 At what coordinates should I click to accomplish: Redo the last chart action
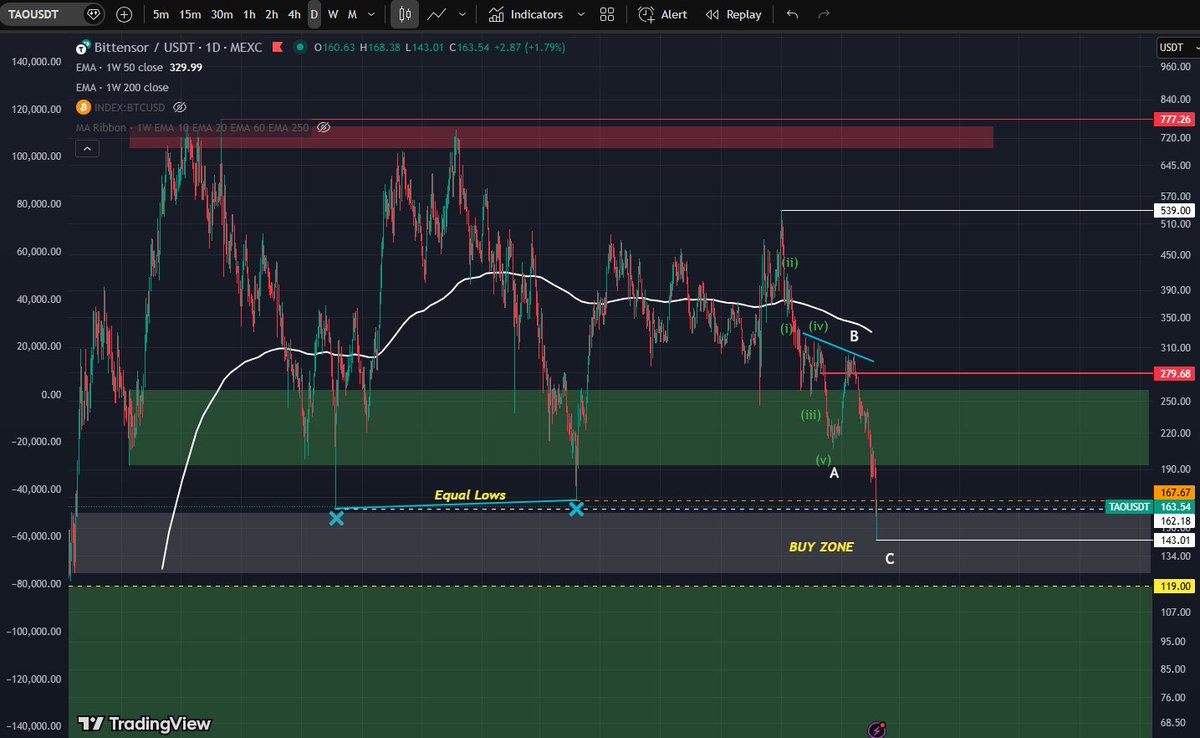pyautogui.click(x=824, y=15)
